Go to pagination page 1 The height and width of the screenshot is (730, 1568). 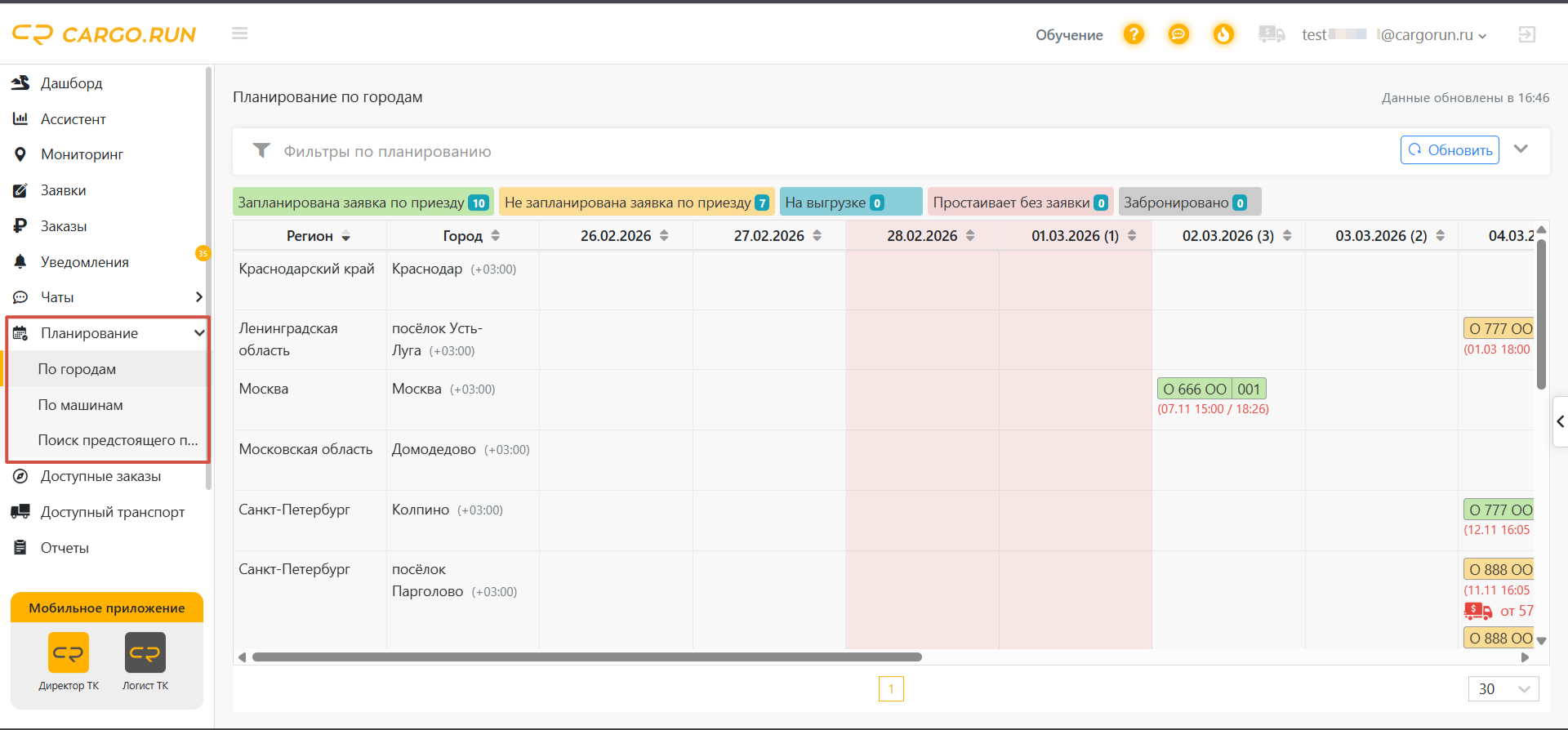pos(891,689)
